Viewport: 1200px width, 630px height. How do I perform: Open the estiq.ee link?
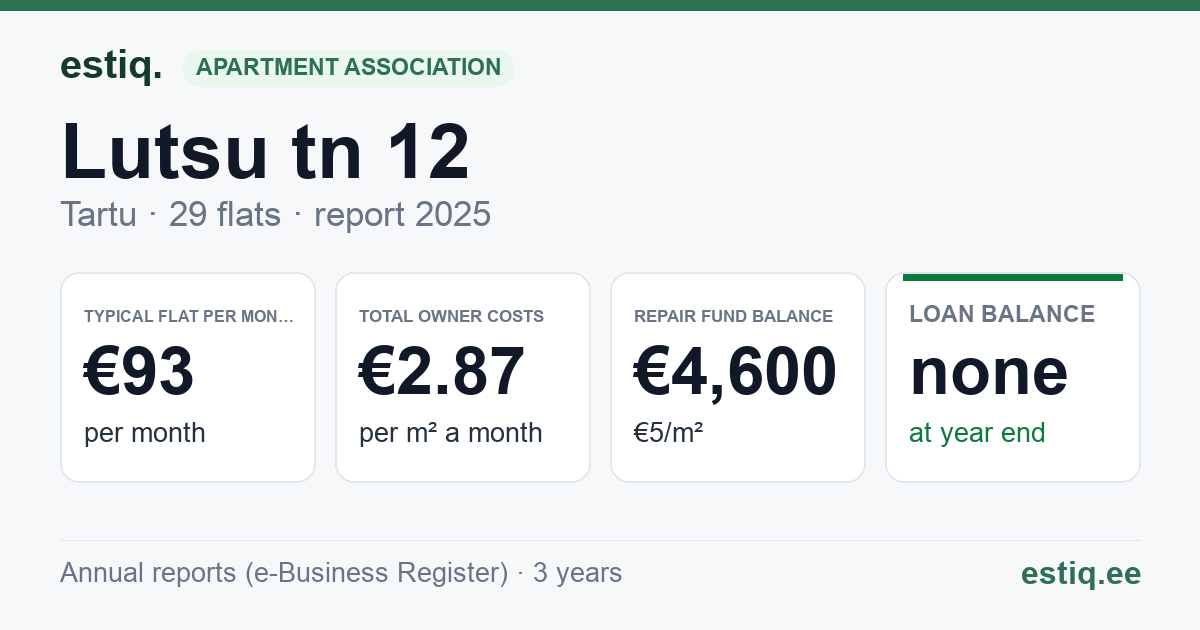click(1080, 573)
